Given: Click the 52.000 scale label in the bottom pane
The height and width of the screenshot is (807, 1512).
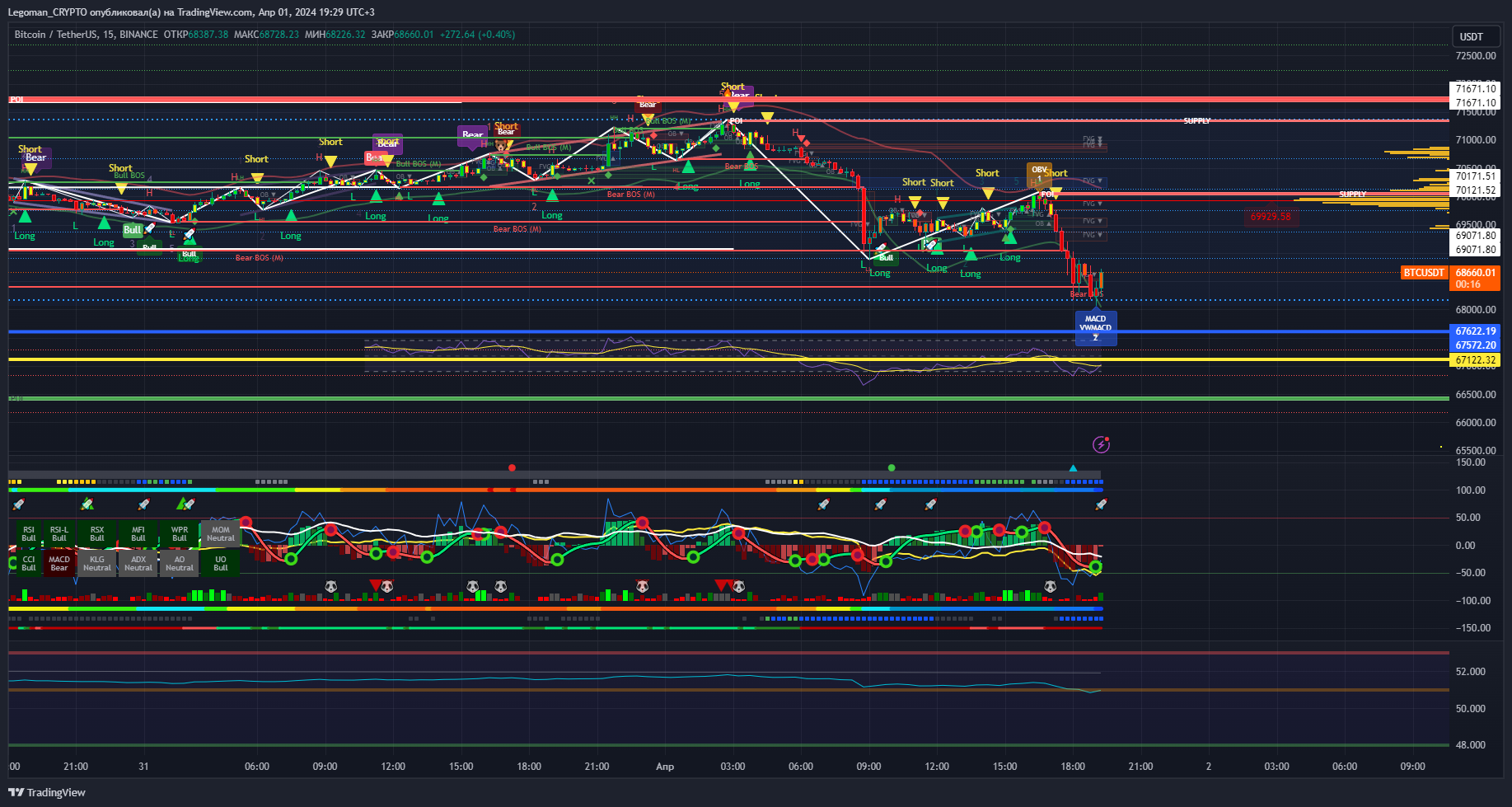Looking at the screenshot, I should click(1471, 672).
